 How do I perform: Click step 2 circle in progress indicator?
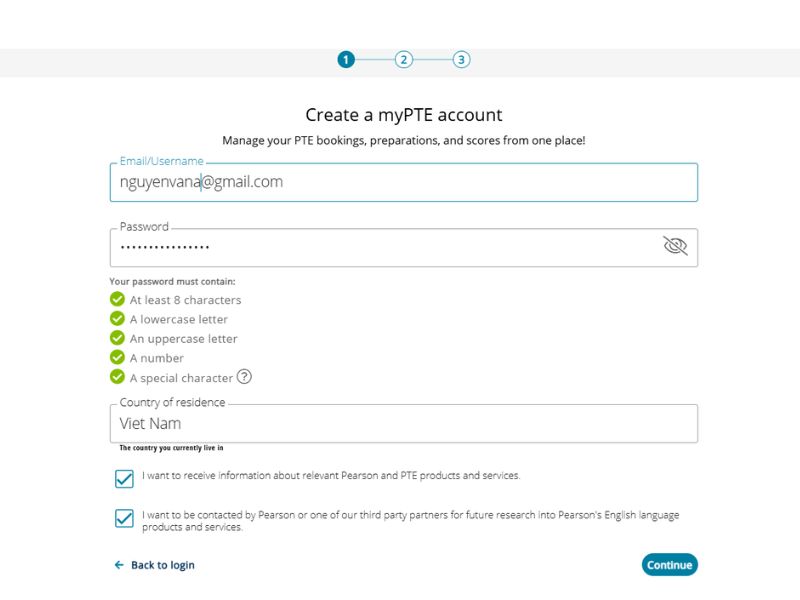pyautogui.click(x=404, y=60)
